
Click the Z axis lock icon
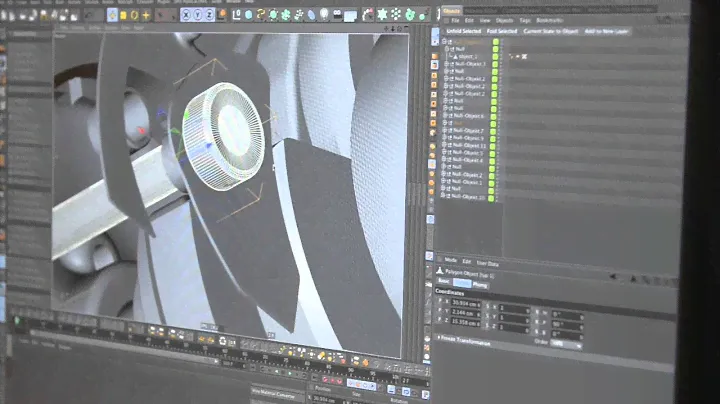coord(207,16)
